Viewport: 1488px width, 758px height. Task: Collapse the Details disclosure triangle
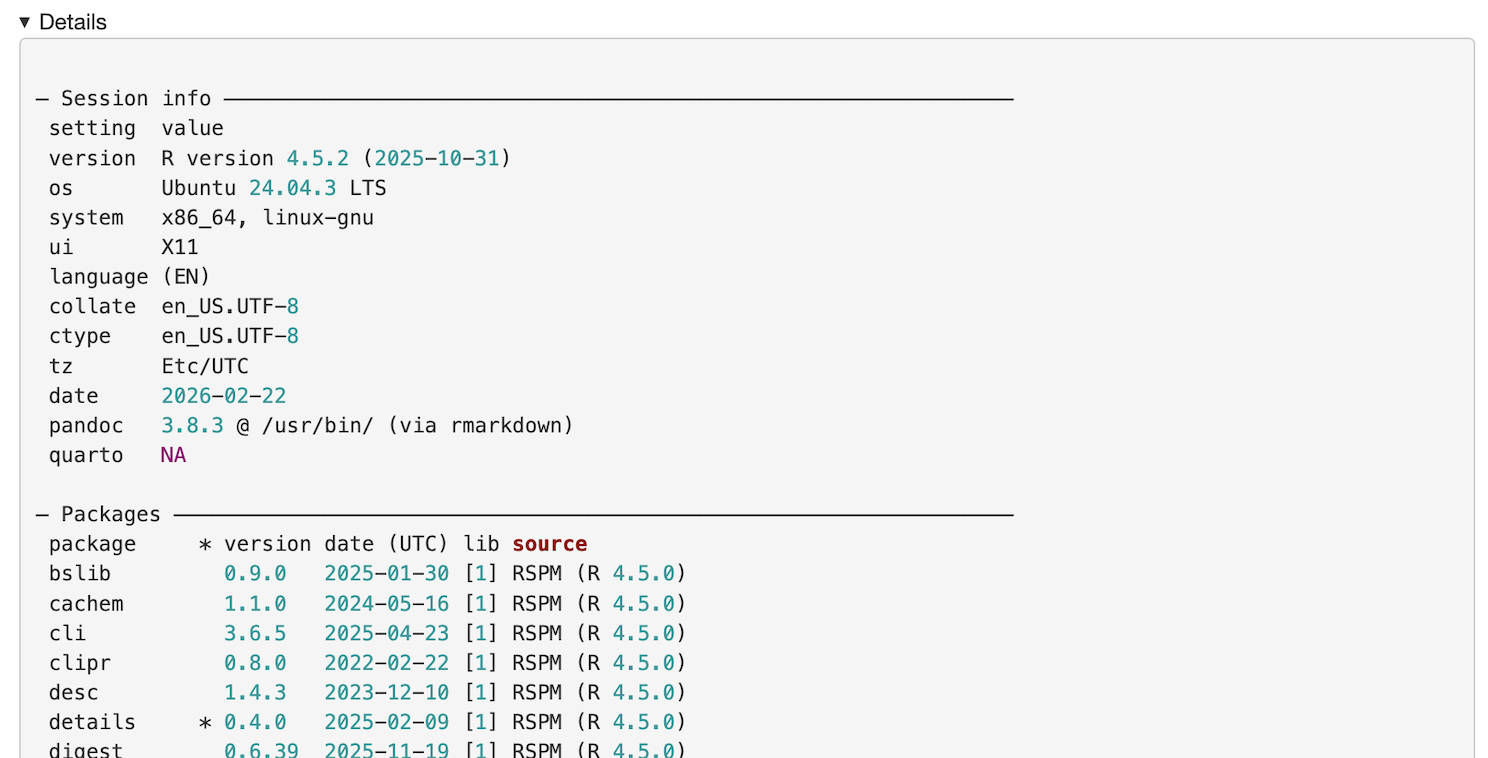pyautogui.click(x=24, y=22)
